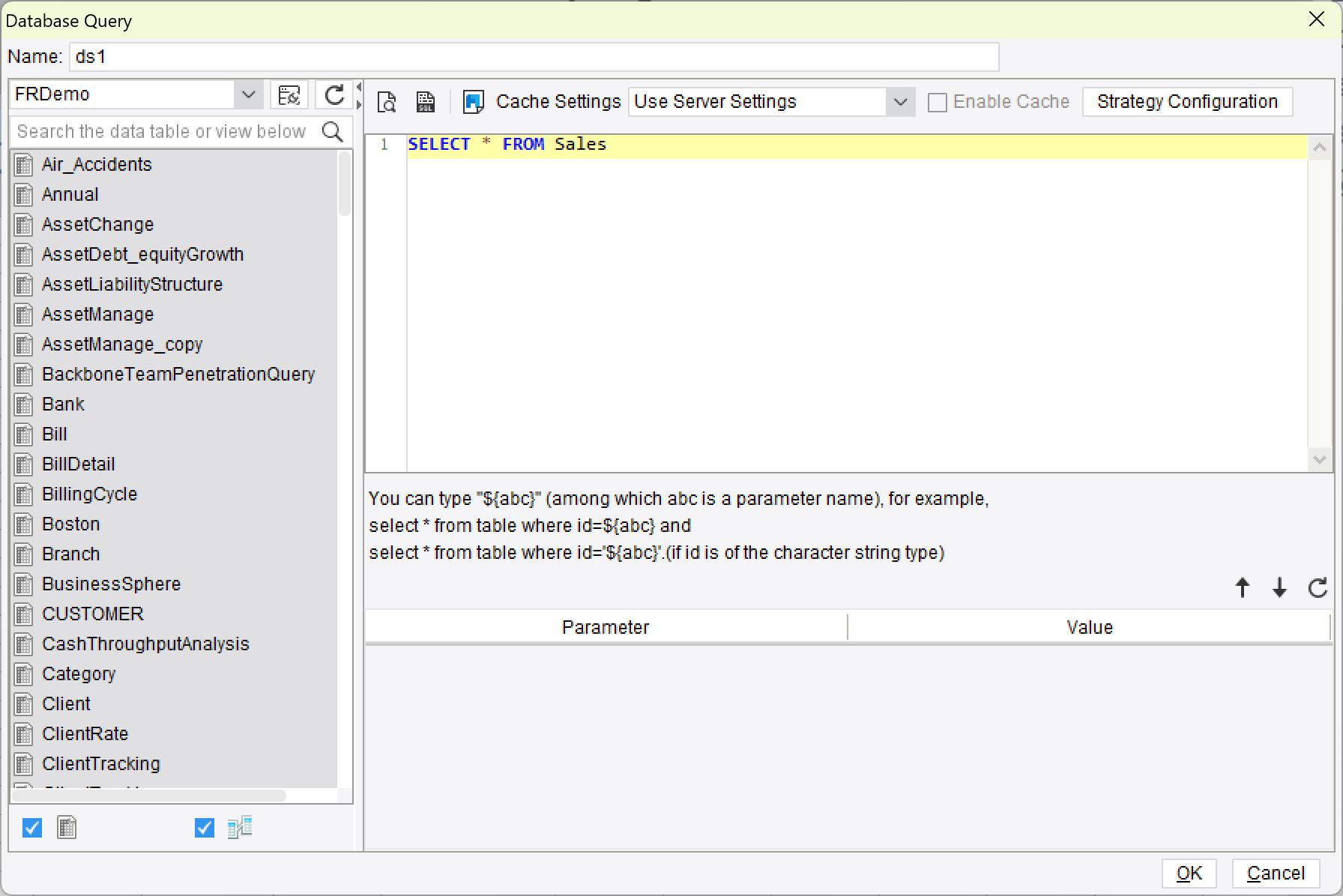Click the parameter refresh icon above the Parameter table
The image size is (1343, 896).
tap(1317, 588)
